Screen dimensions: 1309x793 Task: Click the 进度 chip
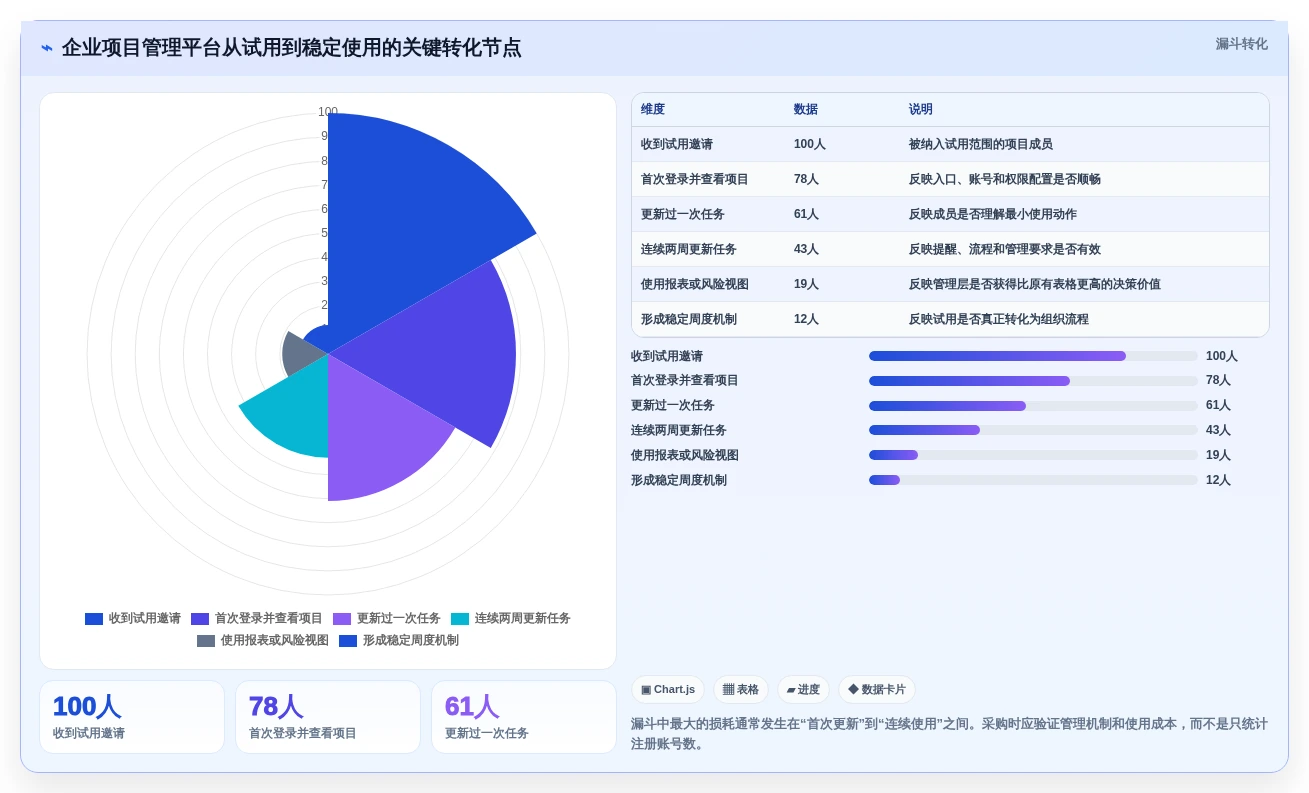click(803, 690)
